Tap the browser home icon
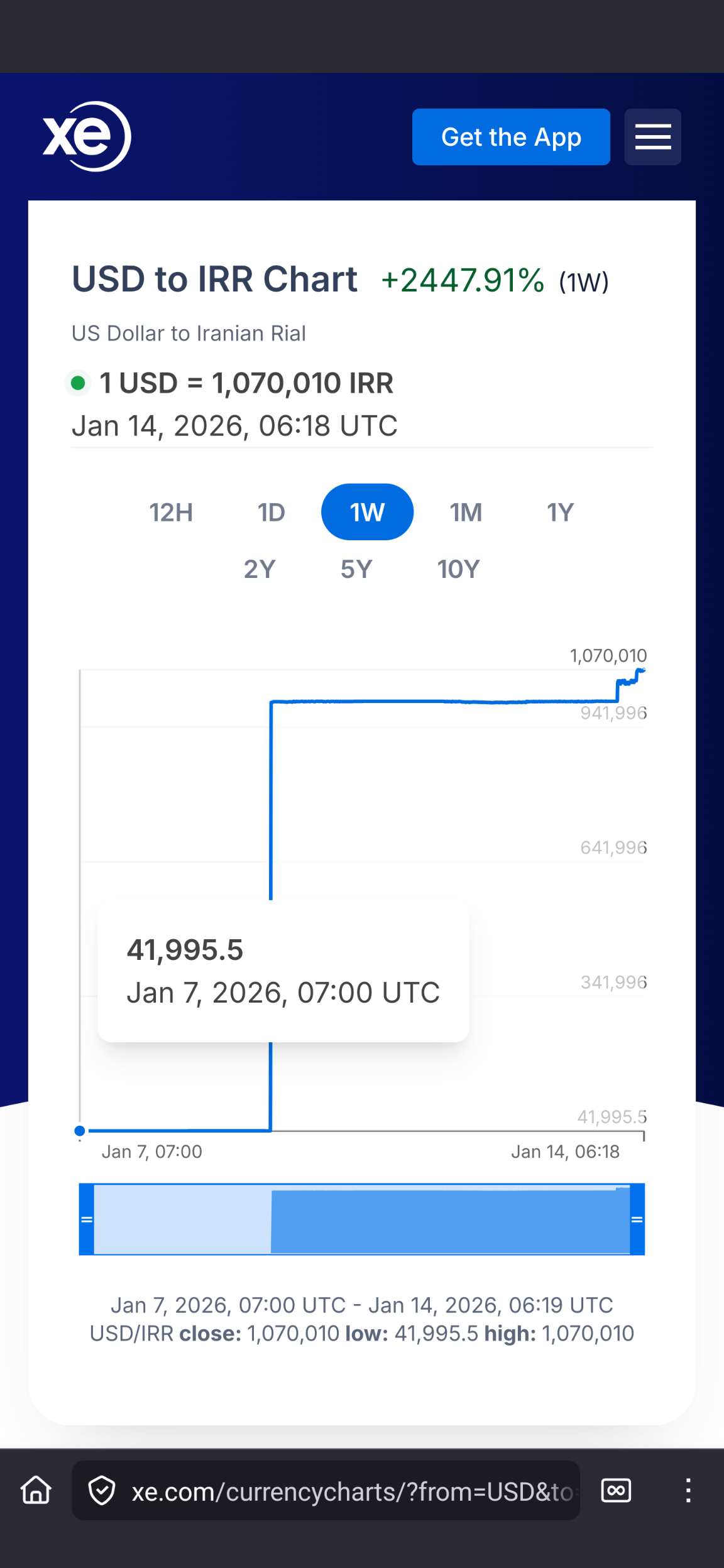 36,1490
